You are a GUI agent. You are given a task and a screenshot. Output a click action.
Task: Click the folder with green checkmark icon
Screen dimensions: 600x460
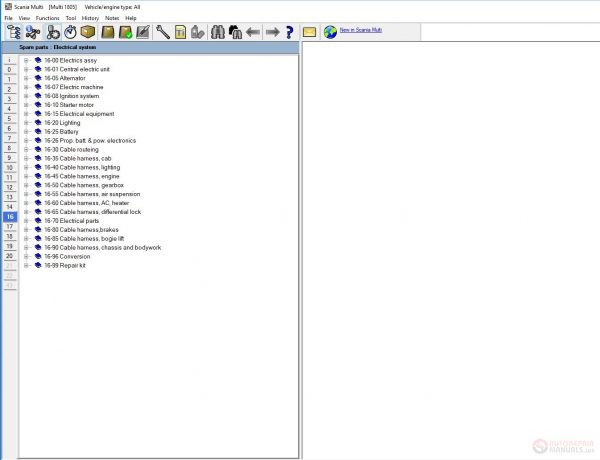point(126,32)
